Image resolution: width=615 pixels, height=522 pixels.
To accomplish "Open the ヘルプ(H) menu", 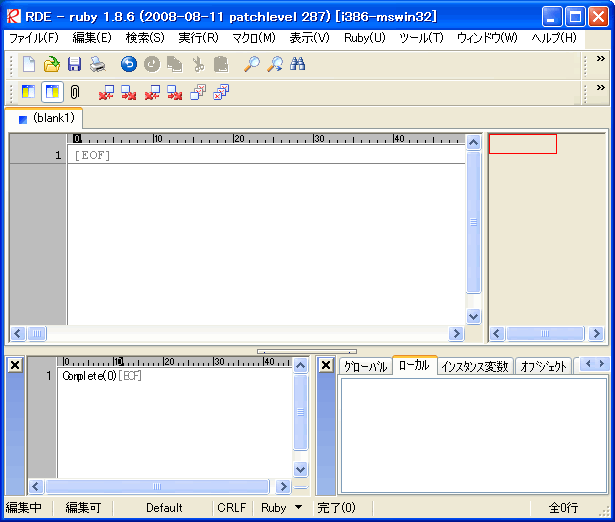I will 554,38.
